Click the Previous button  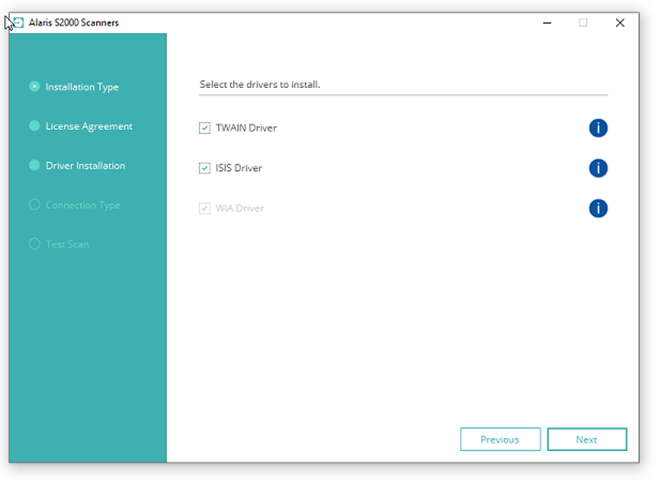[500, 439]
